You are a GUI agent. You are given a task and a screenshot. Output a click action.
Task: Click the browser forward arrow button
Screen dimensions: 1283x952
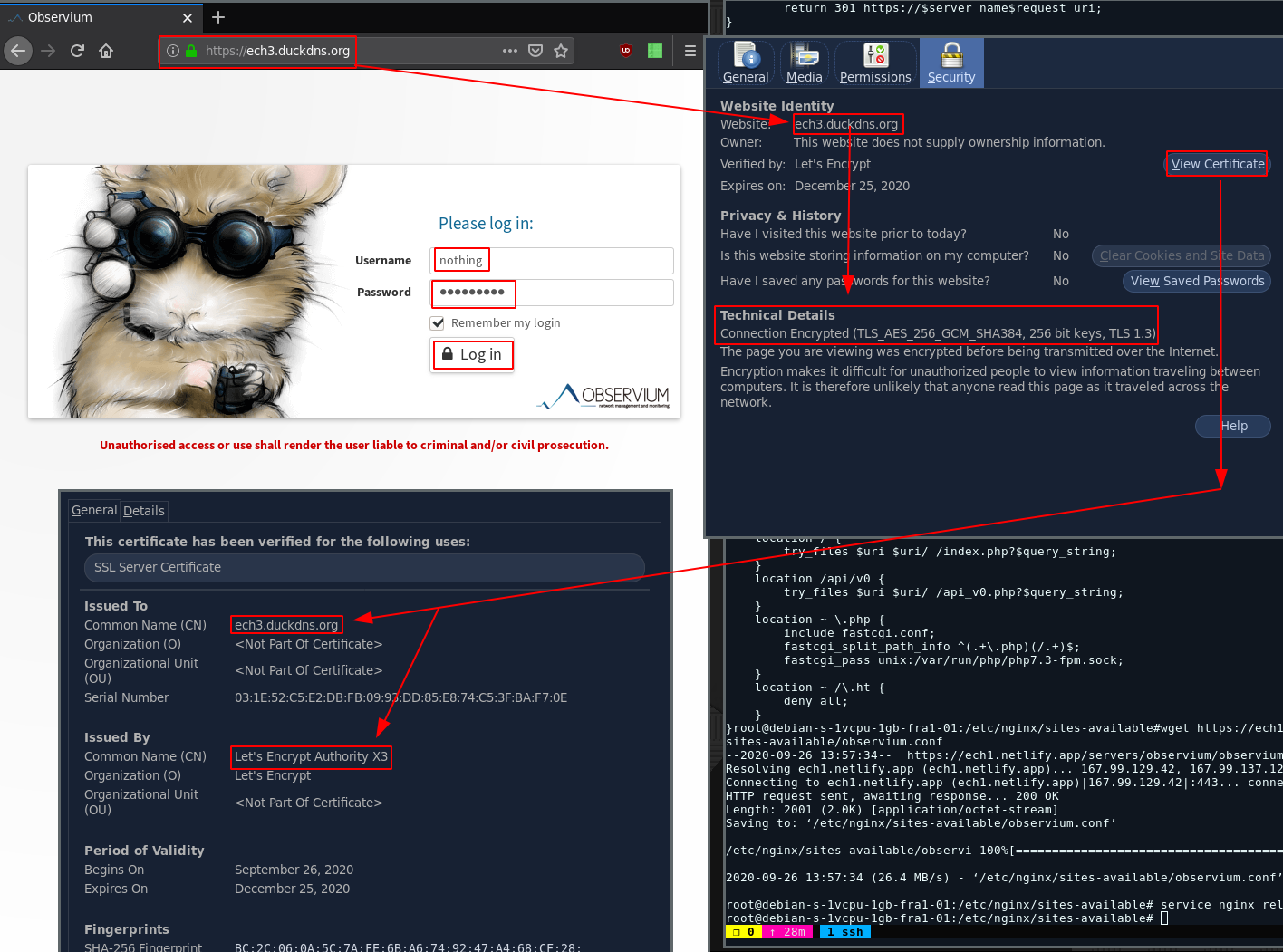click(48, 51)
